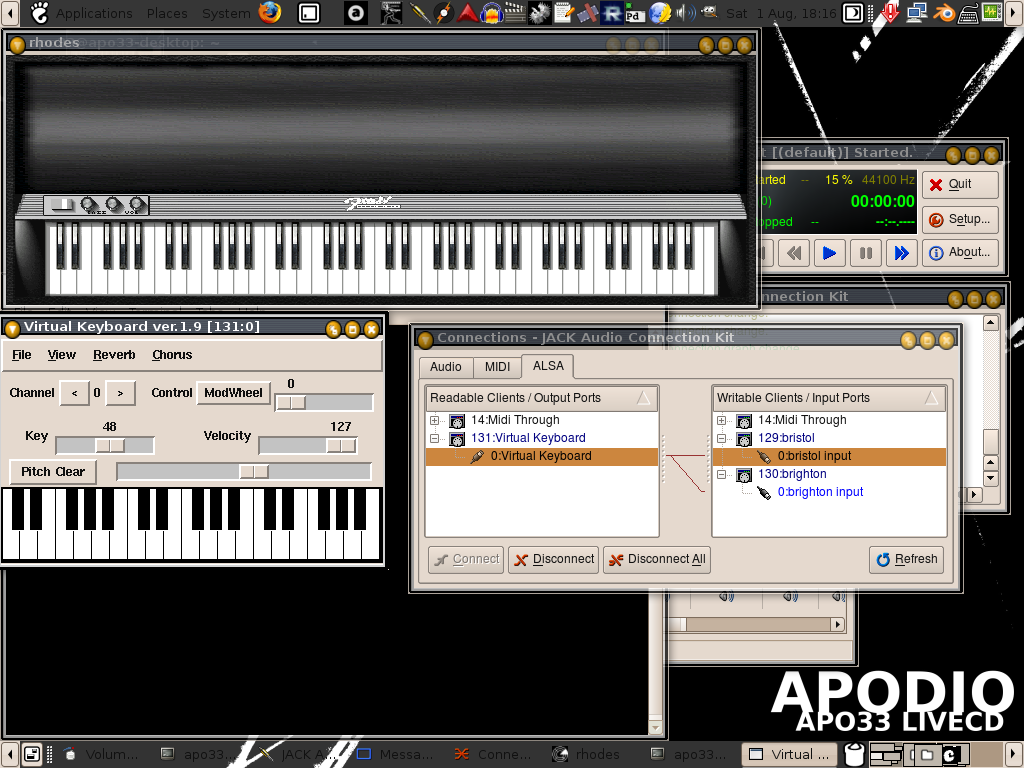The width and height of the screenshot is (1024, 768).
Task: Click Disconnect All in Connections window
Action: point(657,560)
